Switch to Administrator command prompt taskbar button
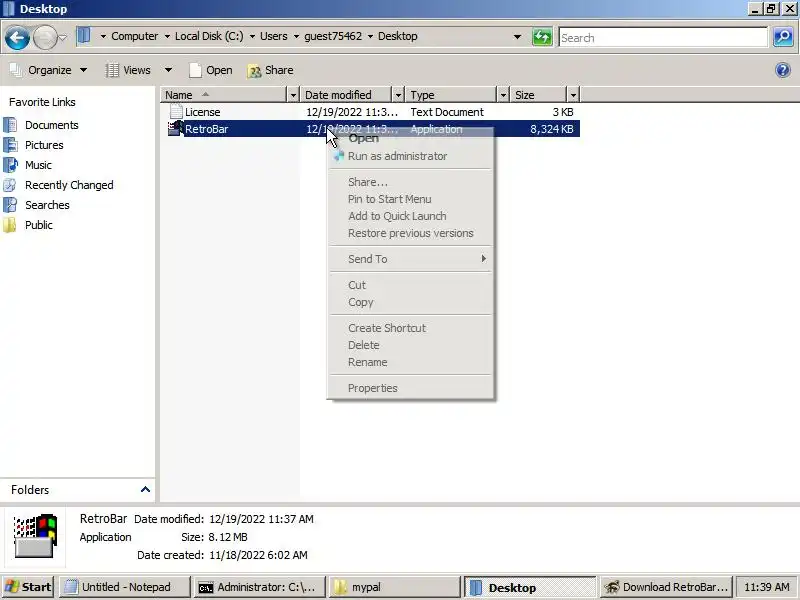The height and width of the screenshot is (600, 800). (260, 587)
